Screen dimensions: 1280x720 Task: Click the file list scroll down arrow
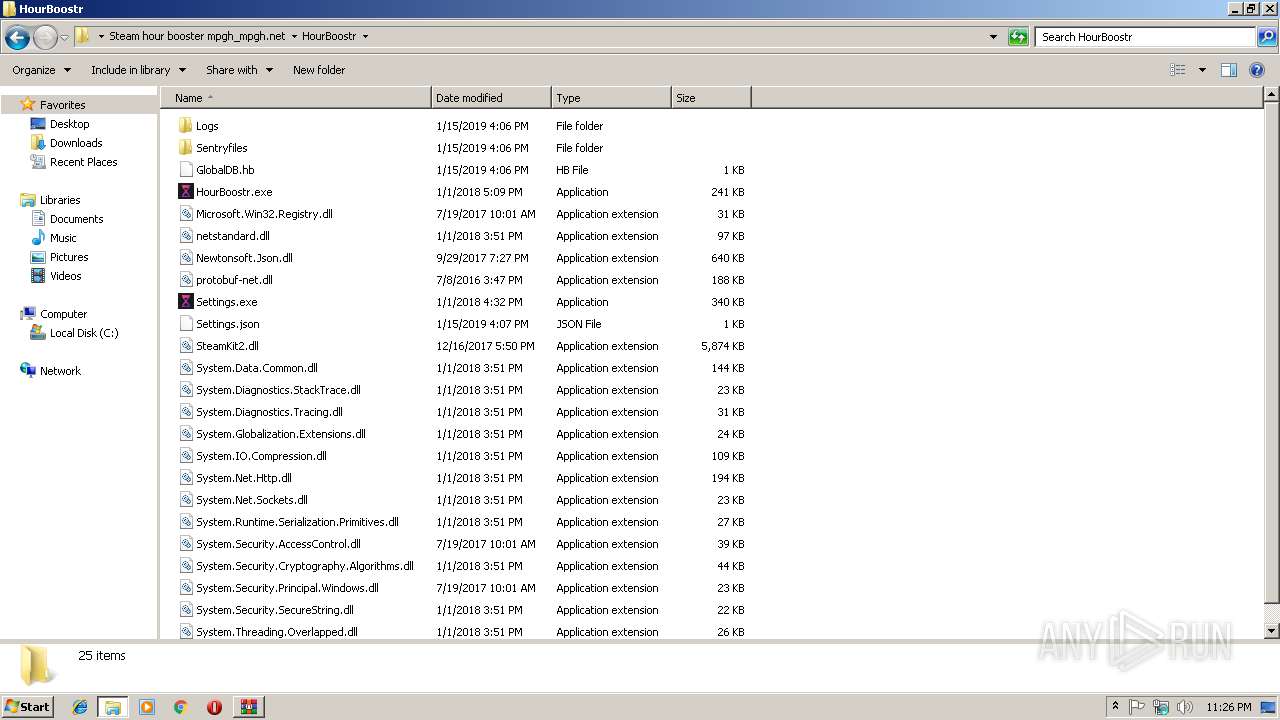[1272, 631]
